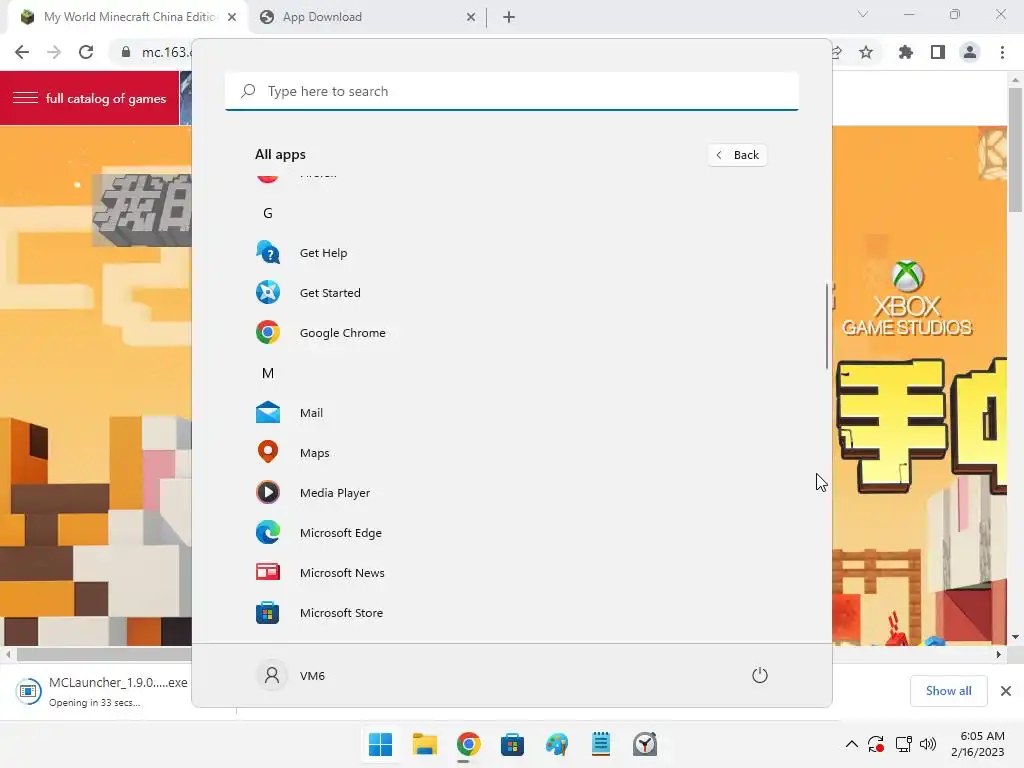Click the Power button icon
Screen dimensions: 1024x768
(760, 675)
